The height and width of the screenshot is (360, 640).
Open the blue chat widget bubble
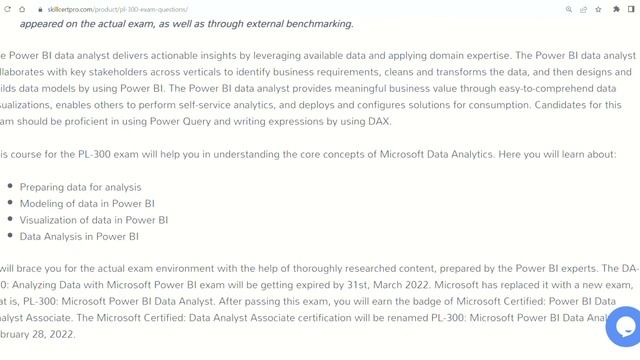(x=624, y=327)
